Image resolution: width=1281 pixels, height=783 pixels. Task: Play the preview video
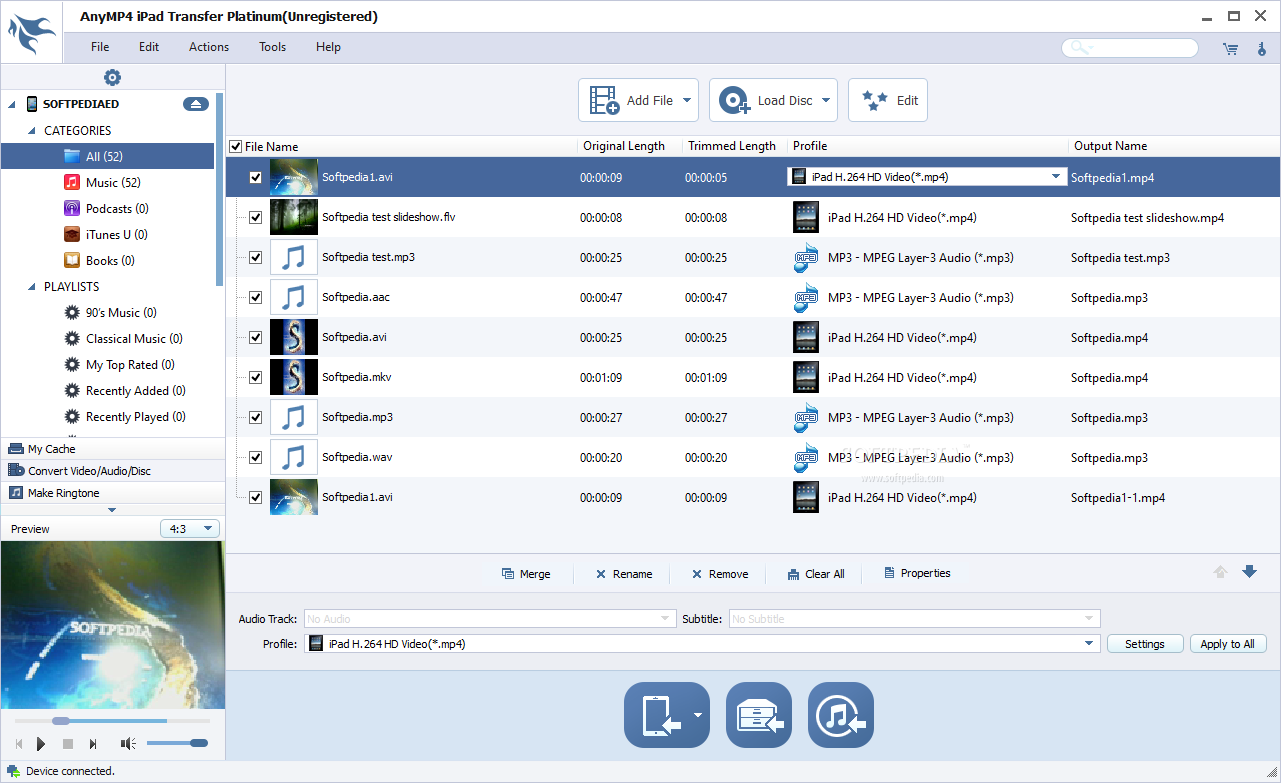pos(41,743)
